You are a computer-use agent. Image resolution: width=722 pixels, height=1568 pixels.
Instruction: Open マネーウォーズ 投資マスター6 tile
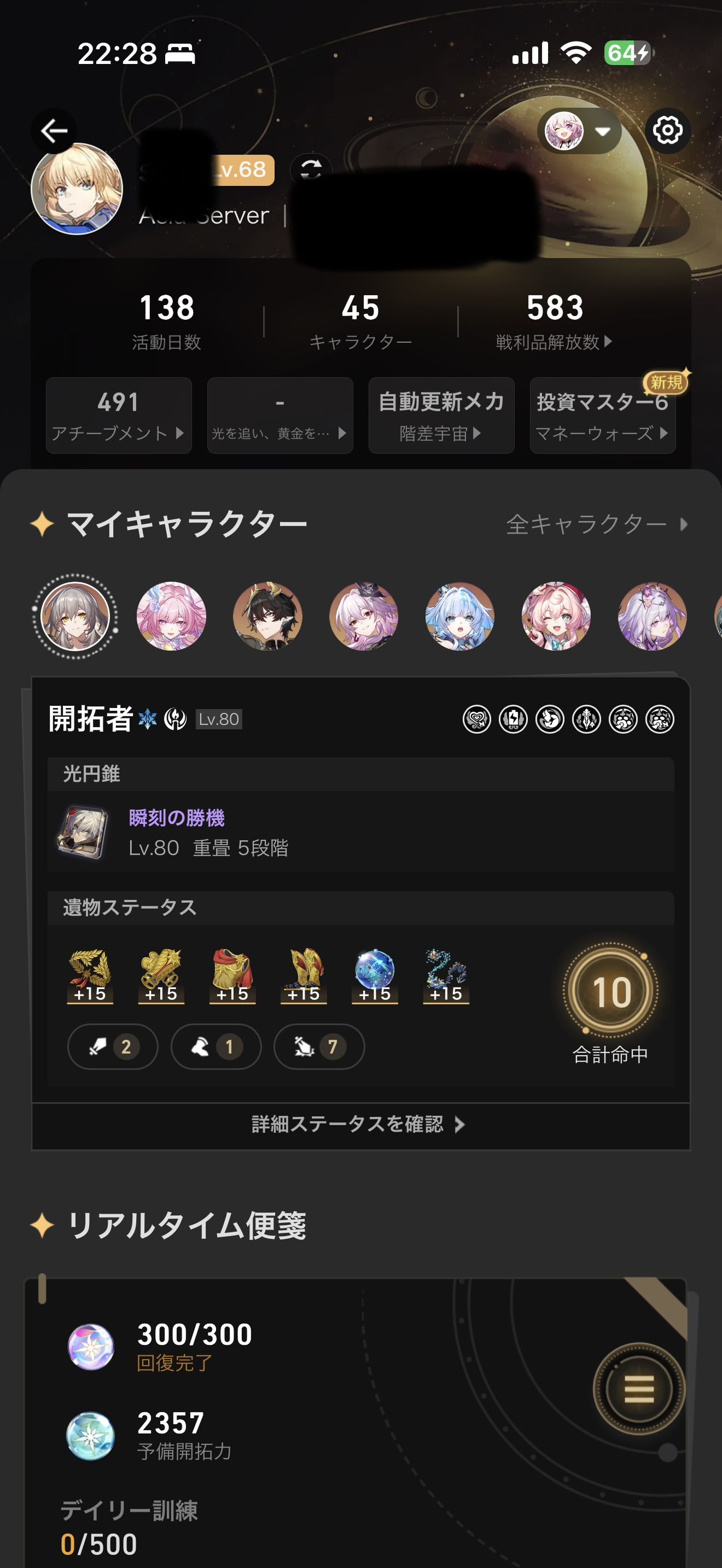603,415
